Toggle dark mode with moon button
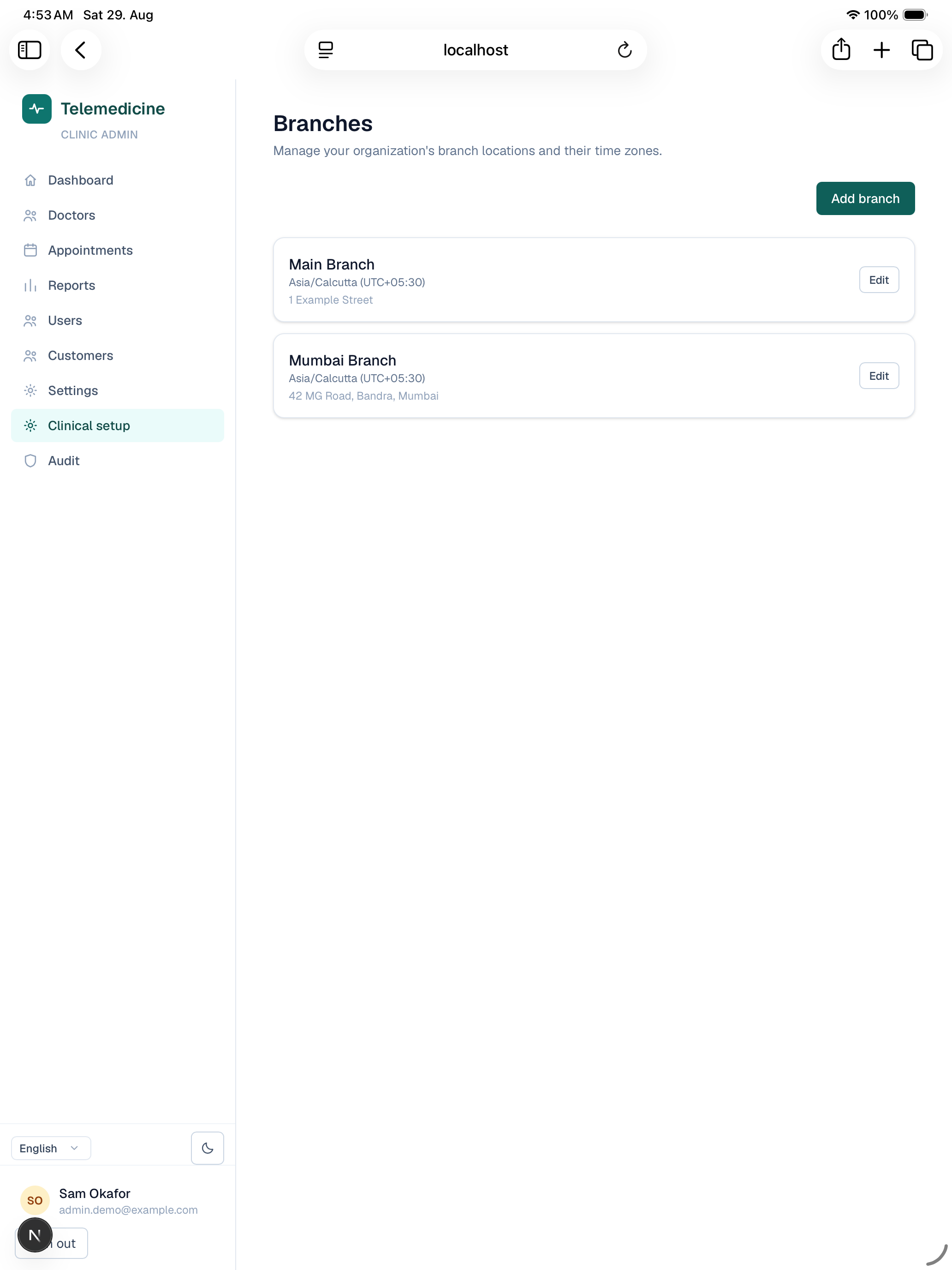952x1270 pixels. point(207,1148)
